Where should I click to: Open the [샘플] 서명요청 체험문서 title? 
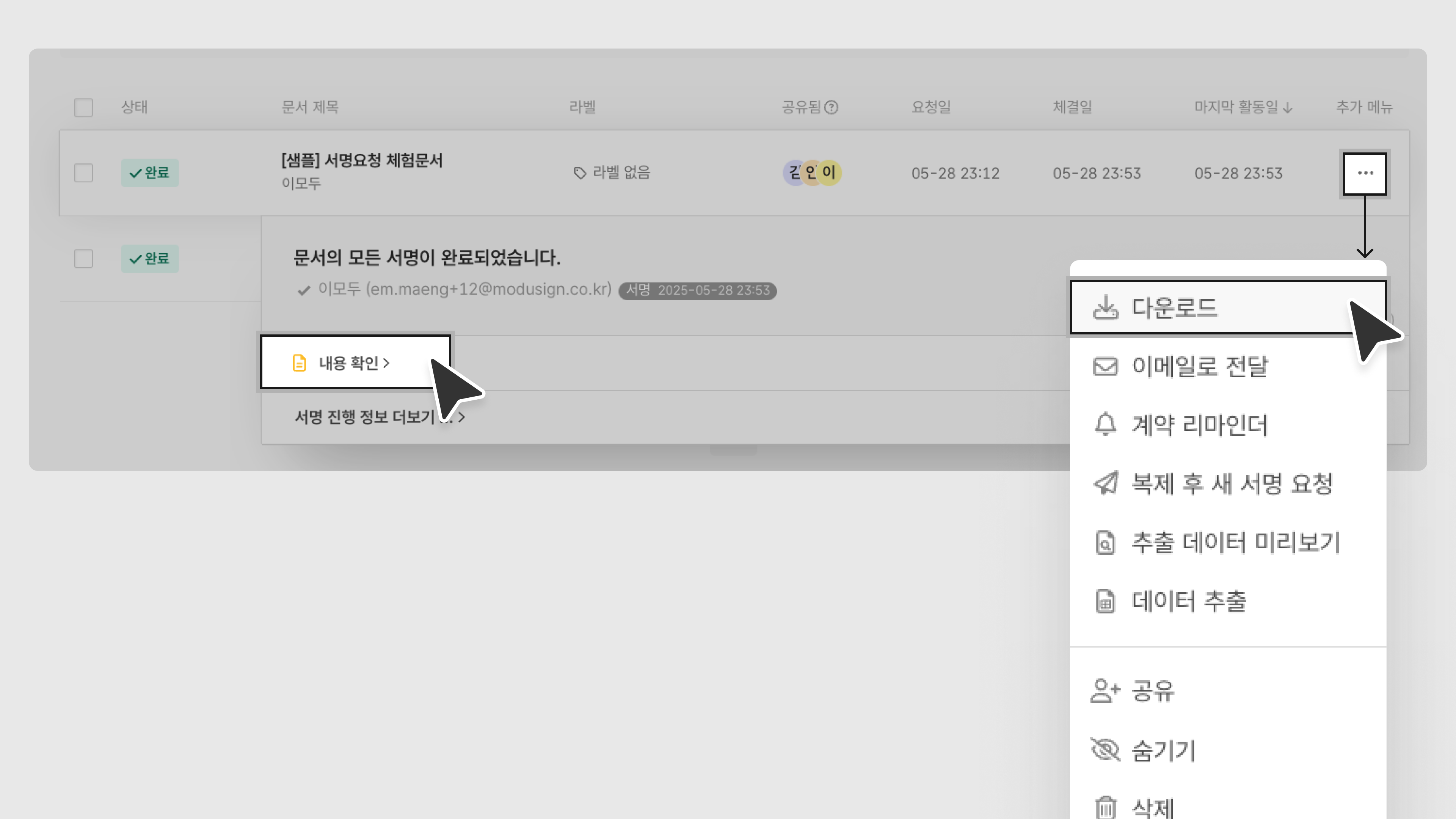pyautogui.click(x=362, y=160)
